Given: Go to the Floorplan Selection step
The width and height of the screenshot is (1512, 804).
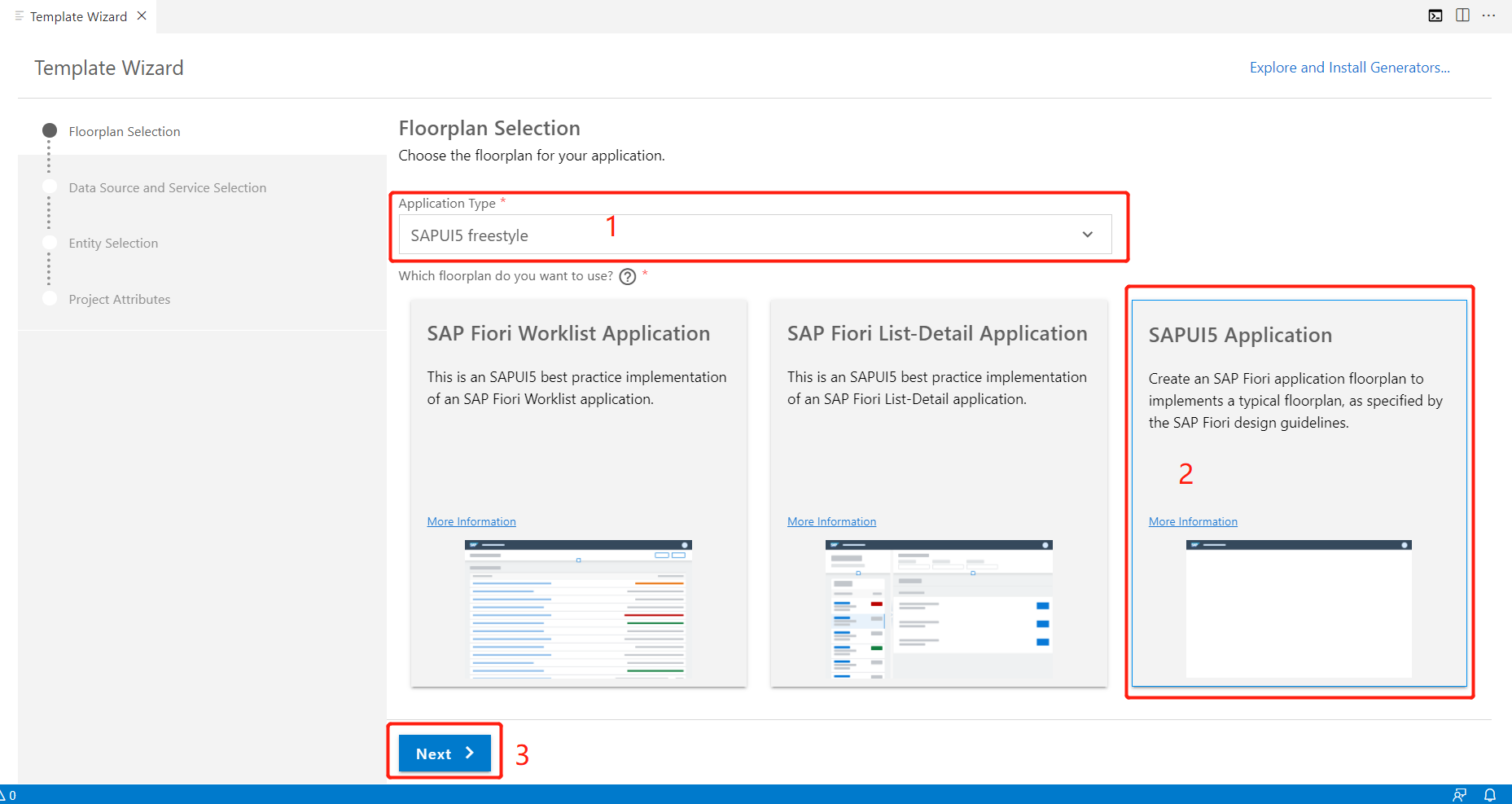Looking at the screenshot, I should [x=125, y=131].
